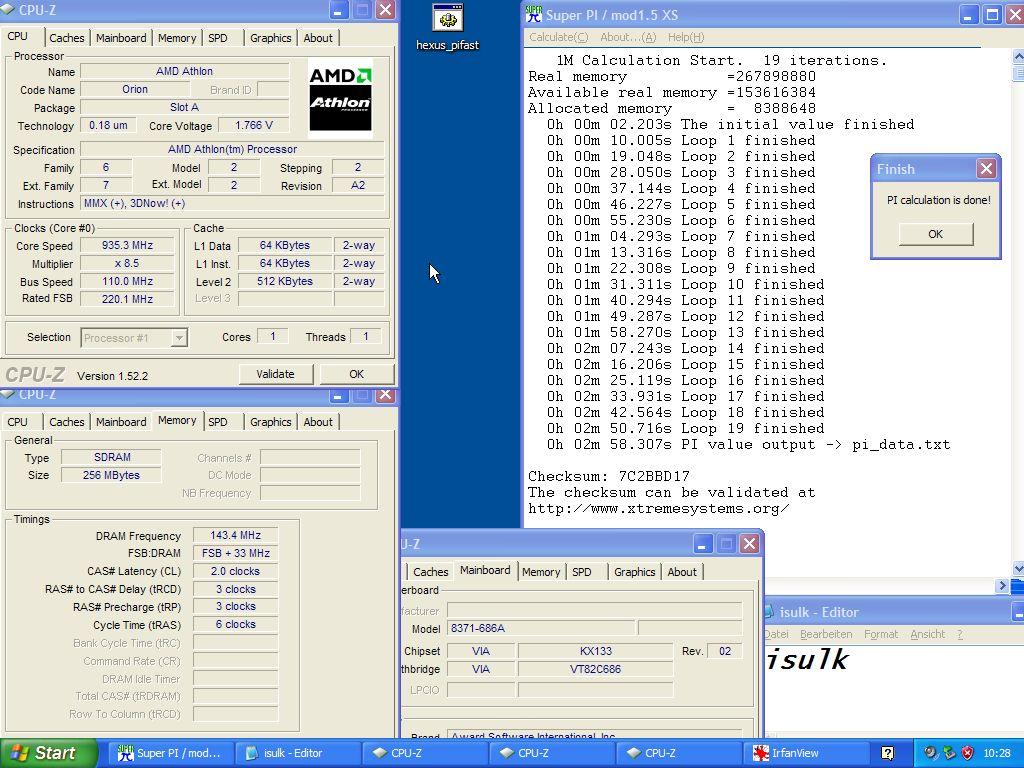Open the Format menu in Editor

coord(881,634)
